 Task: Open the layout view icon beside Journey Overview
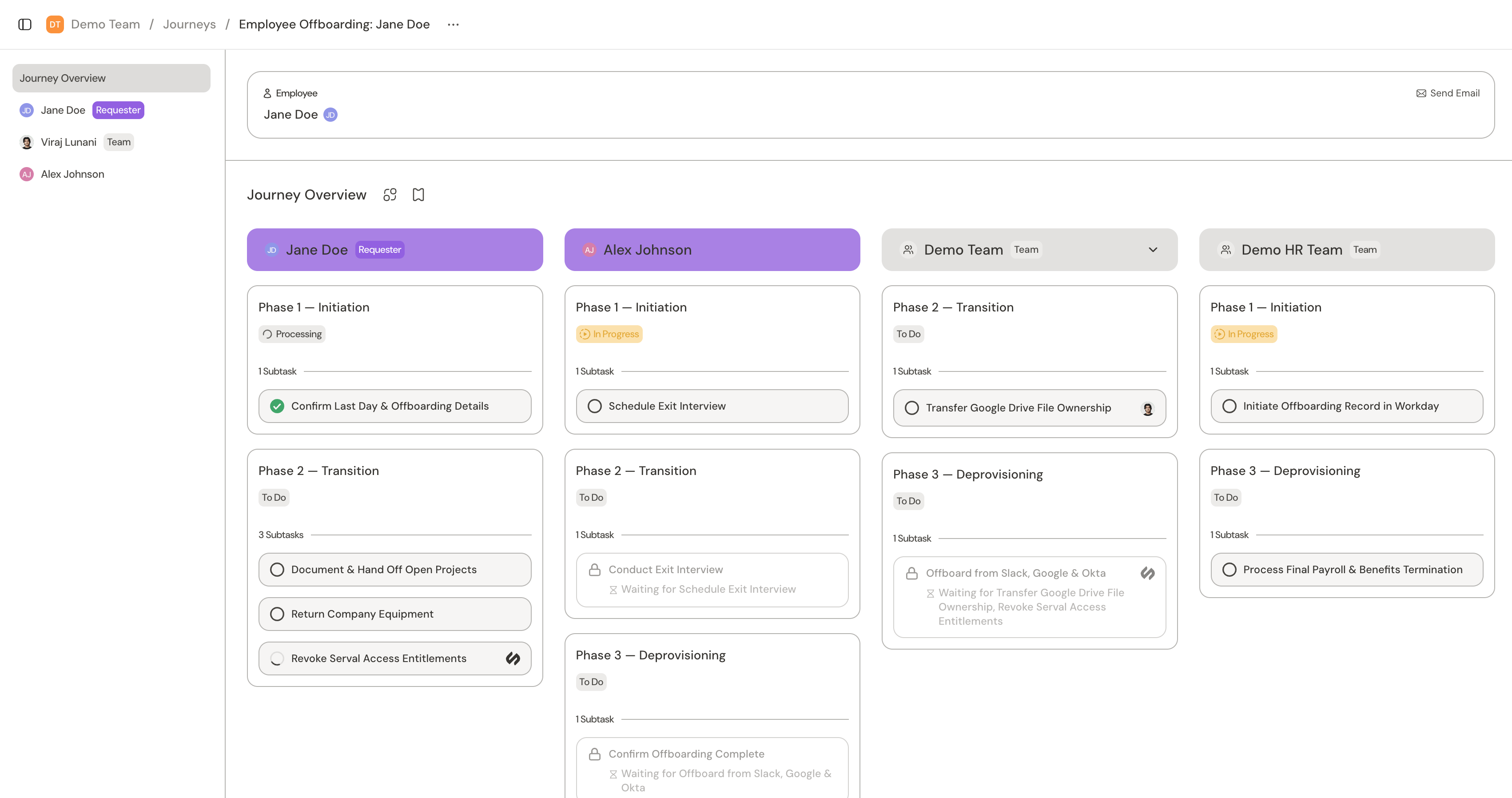click(x=390, y=195)
